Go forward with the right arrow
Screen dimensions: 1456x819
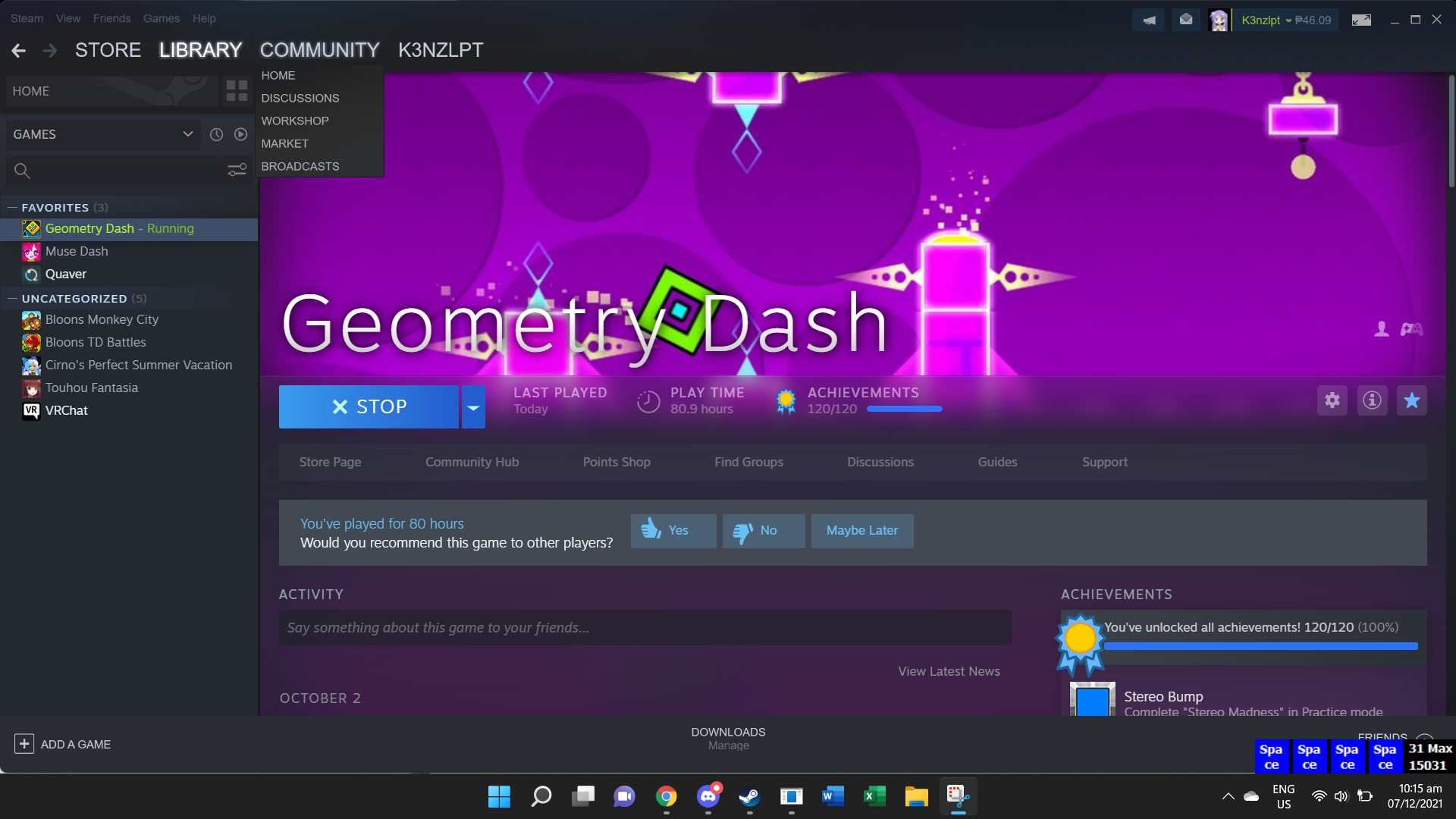pos(50,50)
